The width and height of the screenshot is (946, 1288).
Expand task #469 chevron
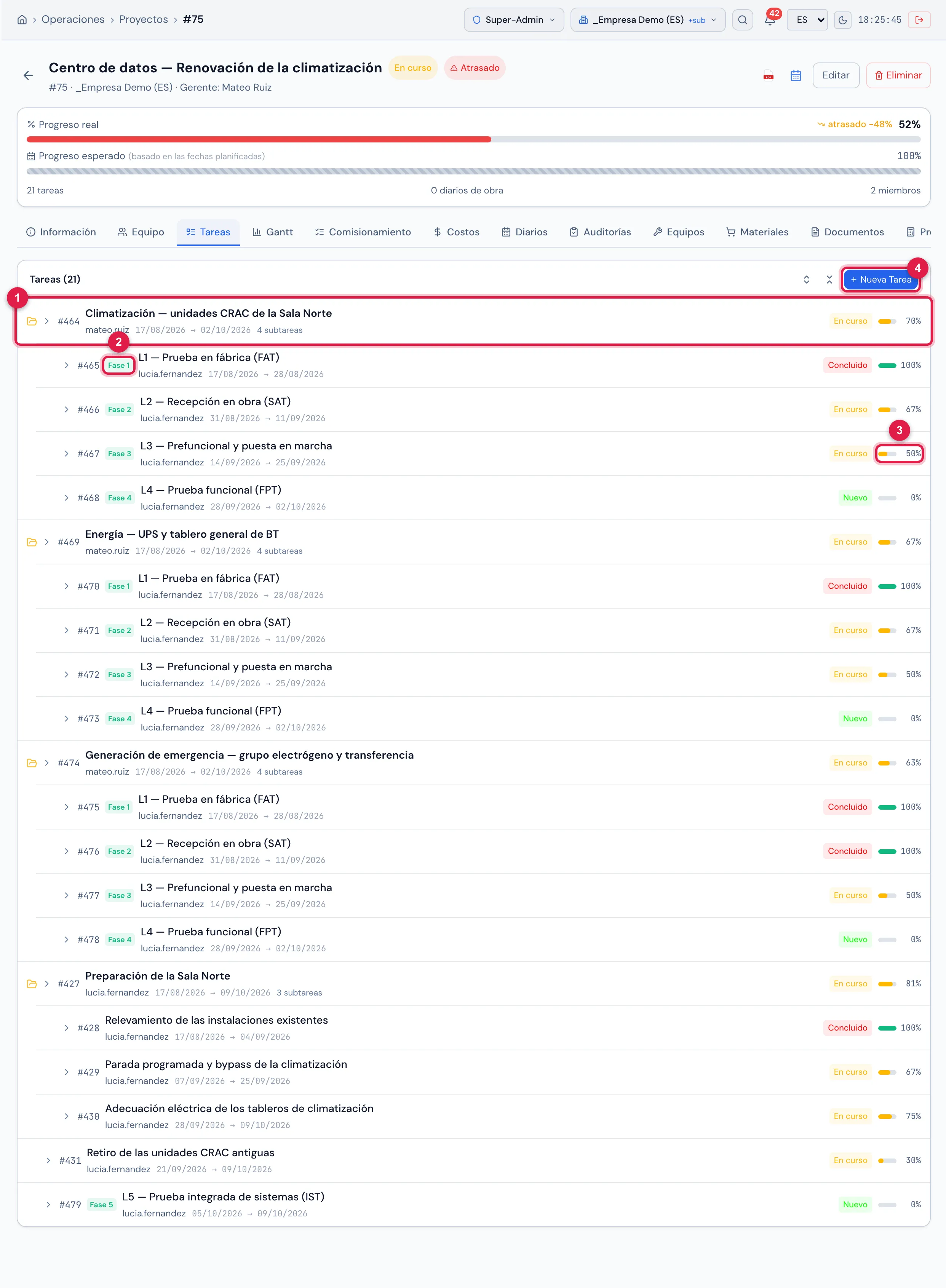(47, 542)
